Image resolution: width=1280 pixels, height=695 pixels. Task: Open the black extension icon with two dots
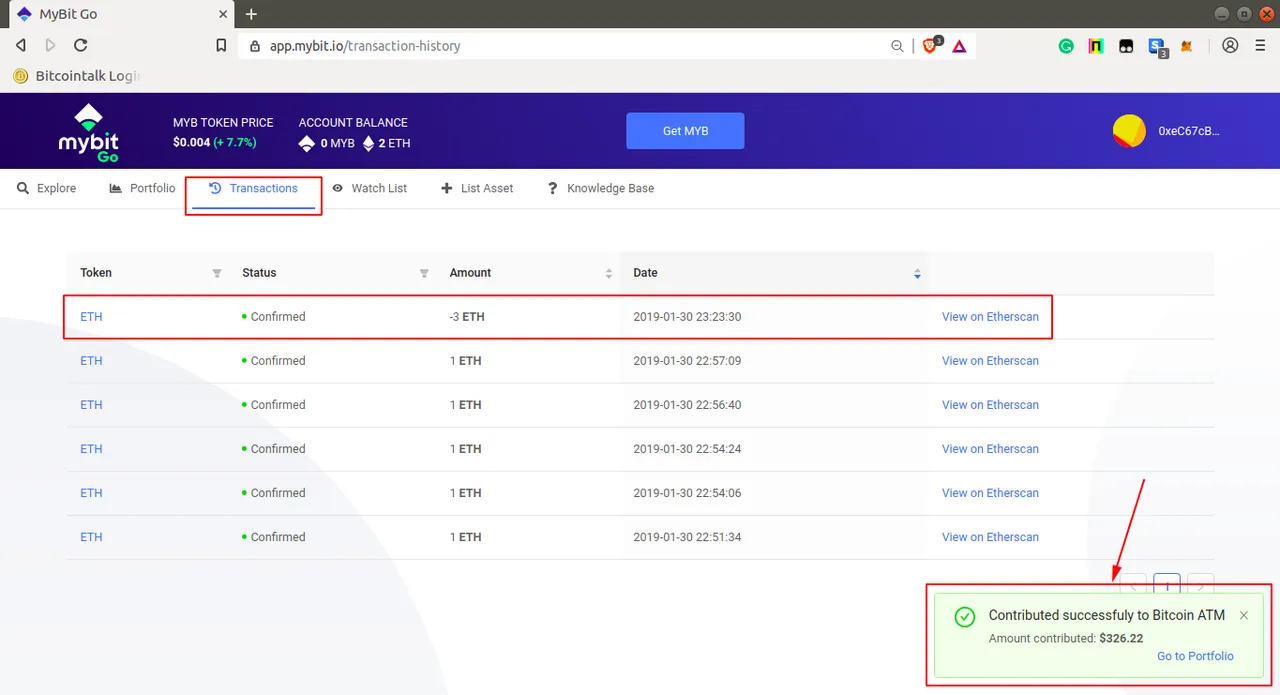pos(1126,46)
